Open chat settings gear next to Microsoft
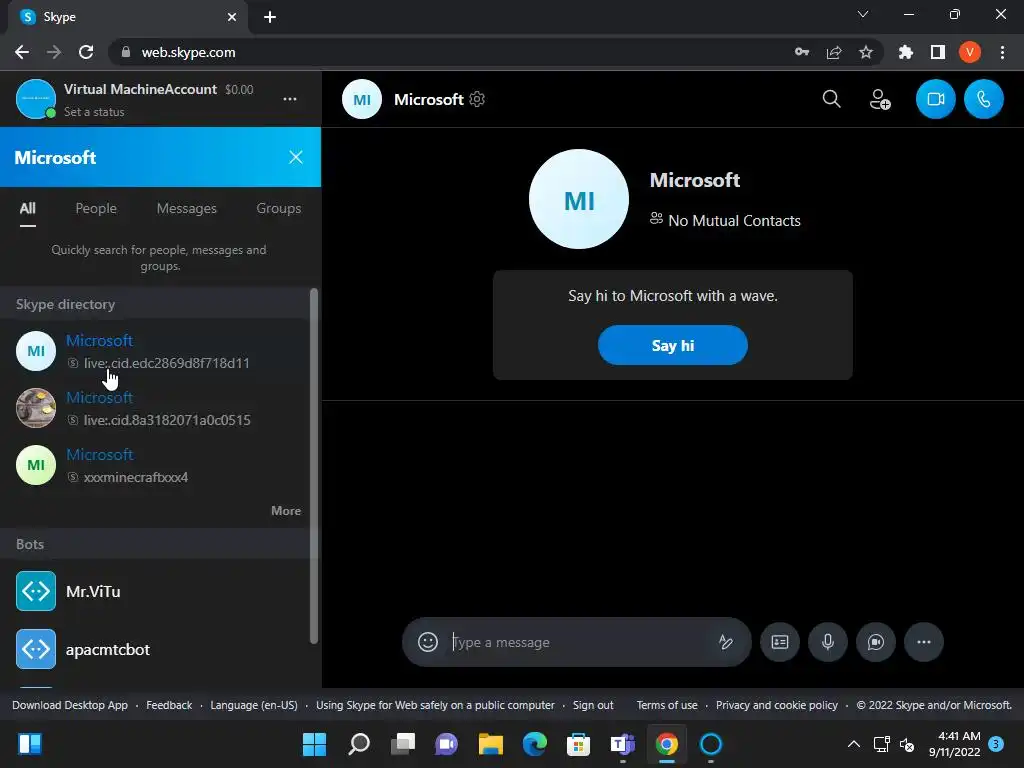 477,99
